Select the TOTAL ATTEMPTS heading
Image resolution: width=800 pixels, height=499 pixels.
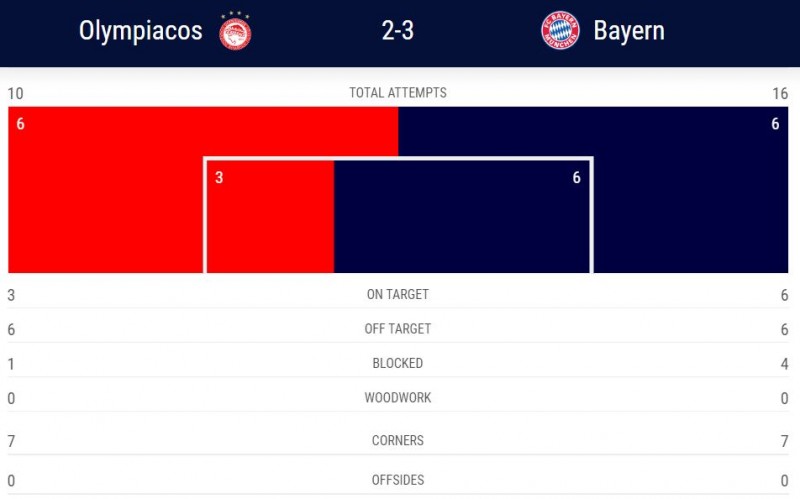click(x=398, y=93)
